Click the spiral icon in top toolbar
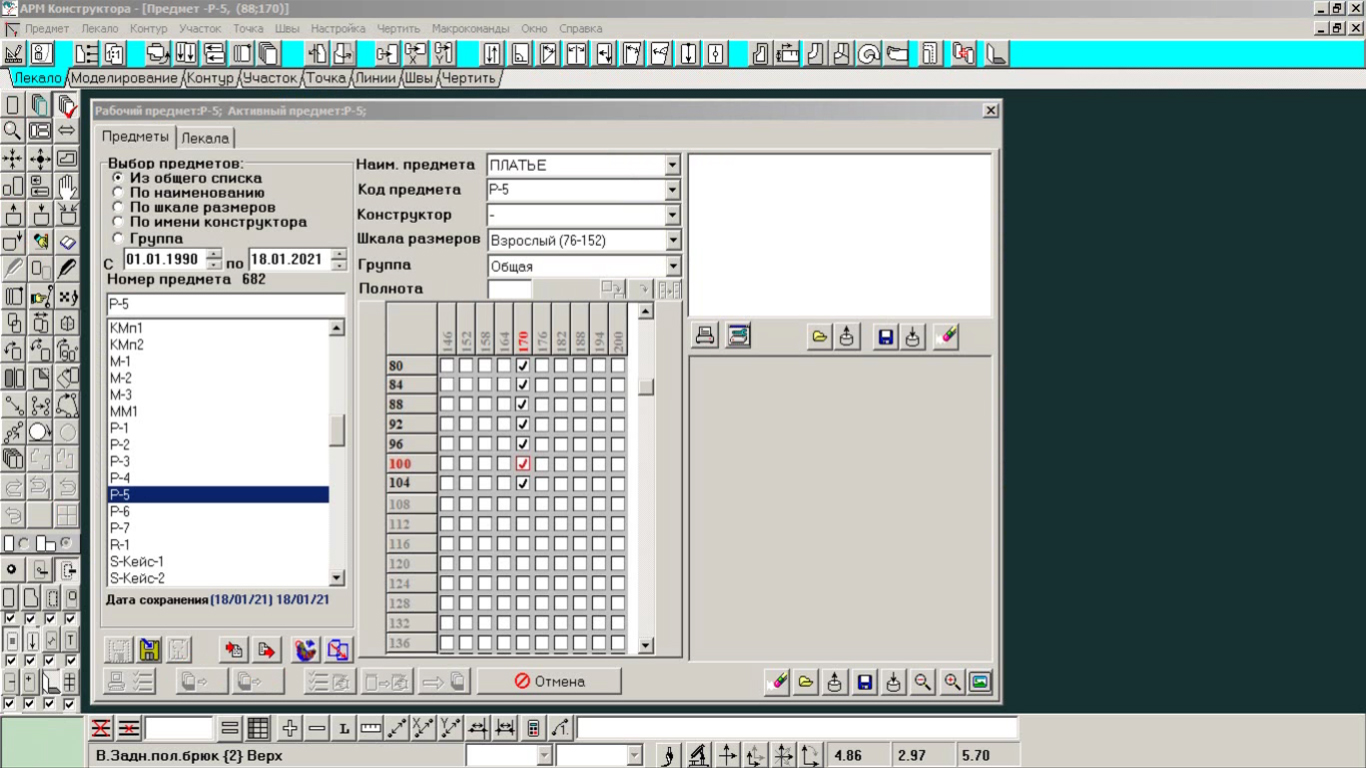 [869, 54]
